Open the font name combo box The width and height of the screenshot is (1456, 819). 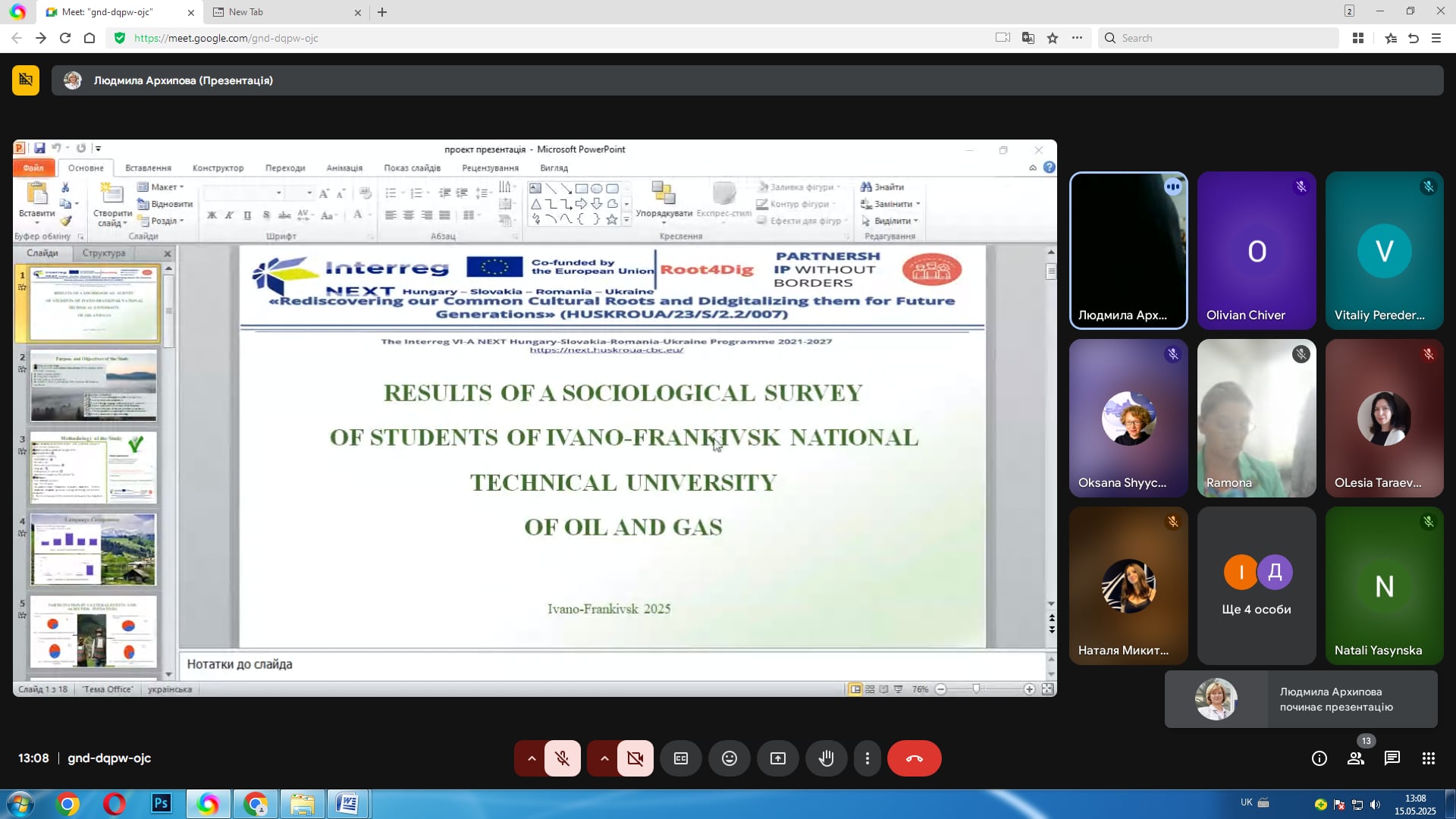243,193
